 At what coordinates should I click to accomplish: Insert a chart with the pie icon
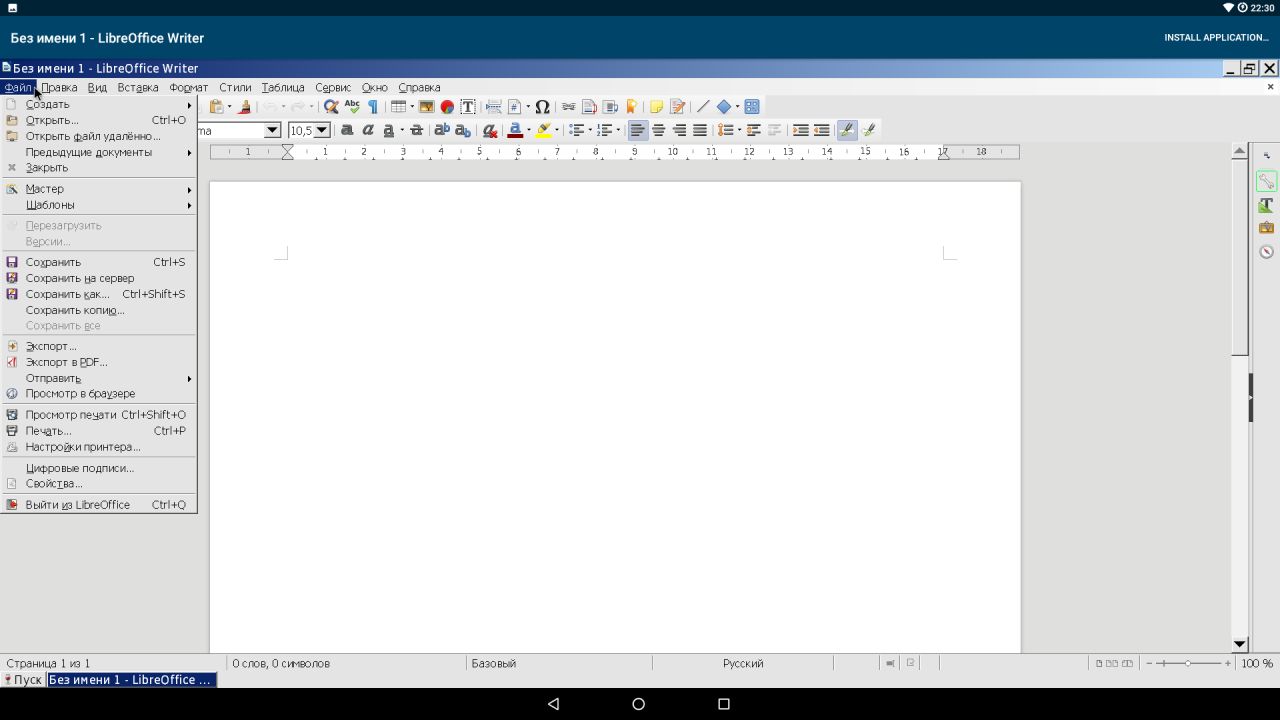[447, 107]
